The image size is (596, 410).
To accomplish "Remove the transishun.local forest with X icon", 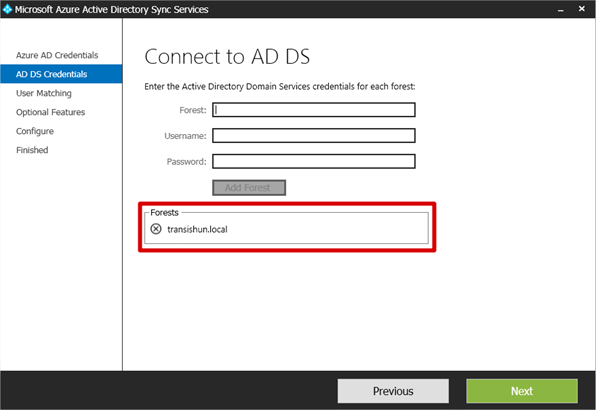I will click(156, 229).
